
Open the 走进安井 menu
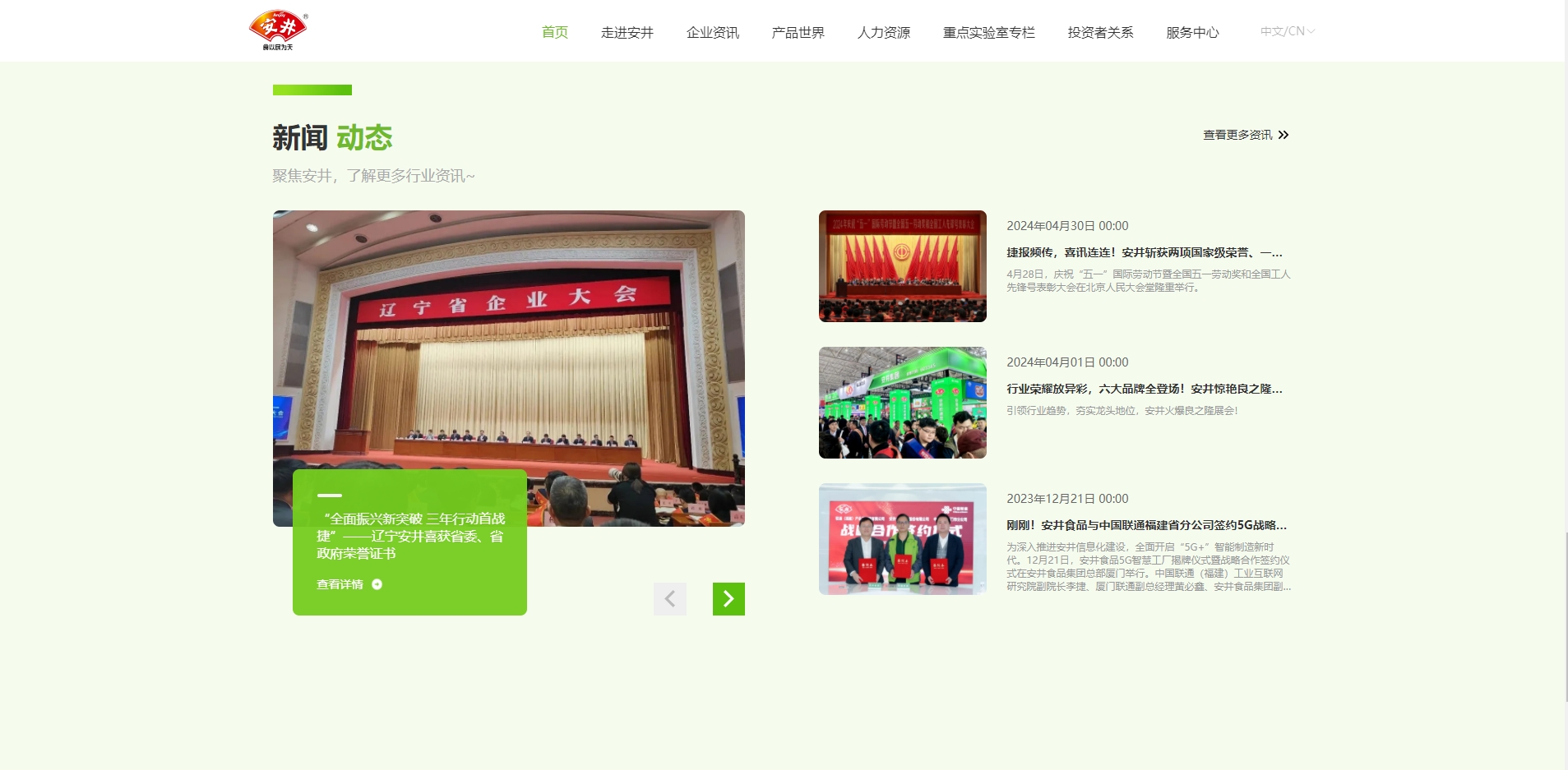[627, 32]
